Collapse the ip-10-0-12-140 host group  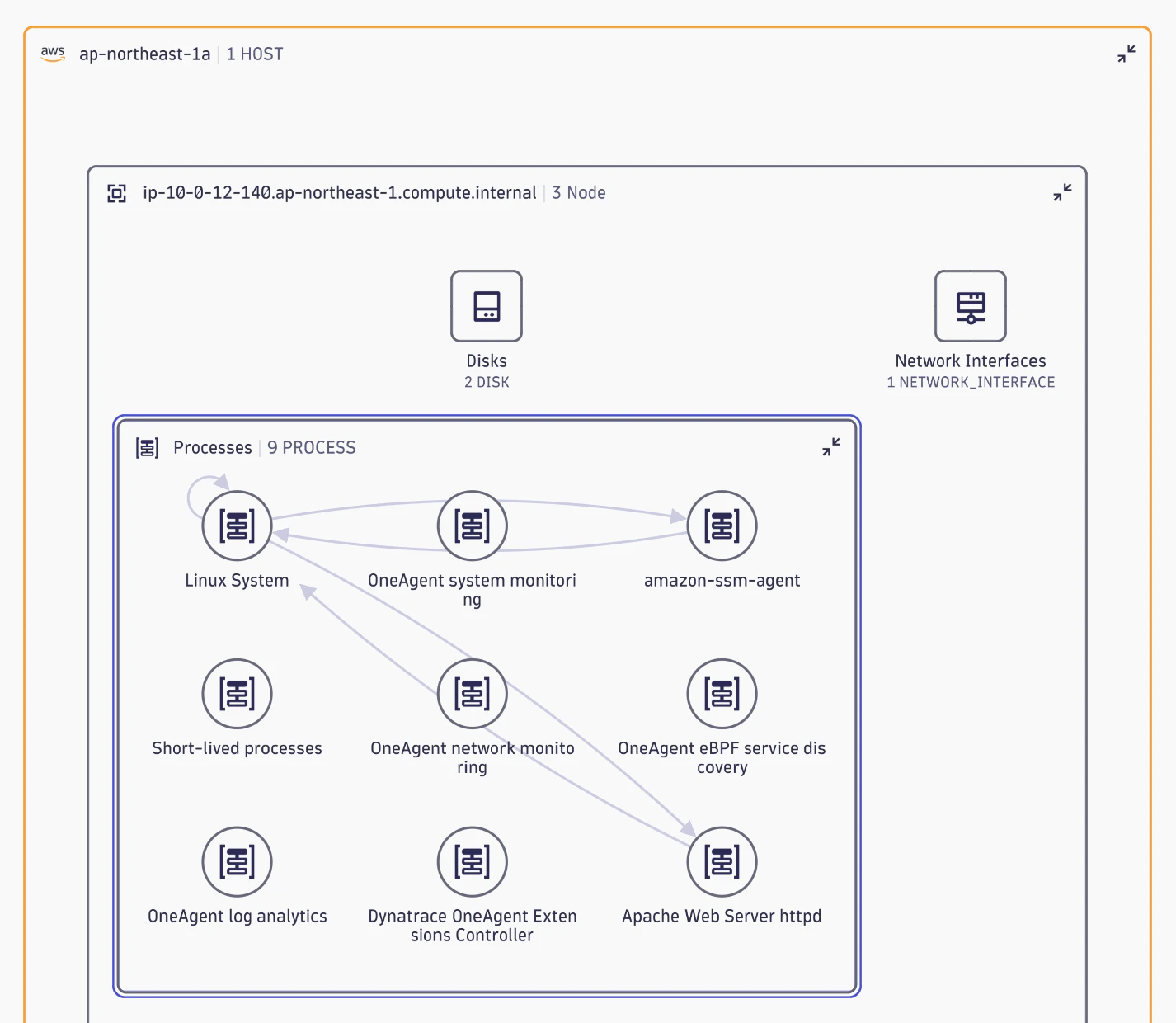coord(1062,193)
